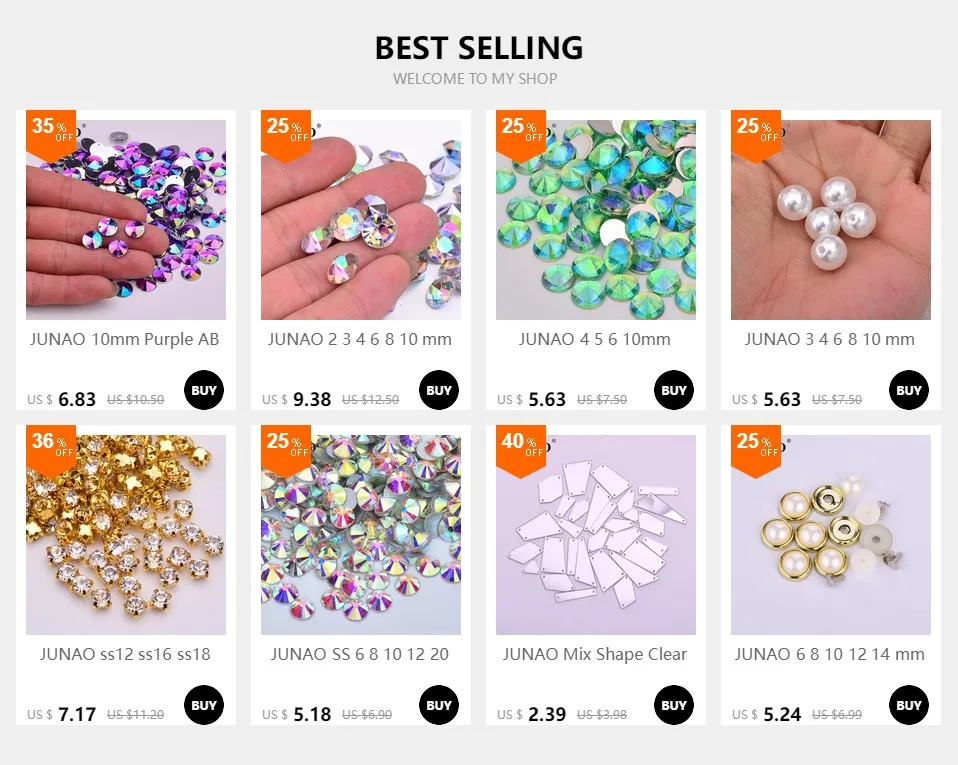This screenshot has width=958, height=765.
Task: Open JUNAO Mix Shape Clear title link
Action: tap(595, 654)
